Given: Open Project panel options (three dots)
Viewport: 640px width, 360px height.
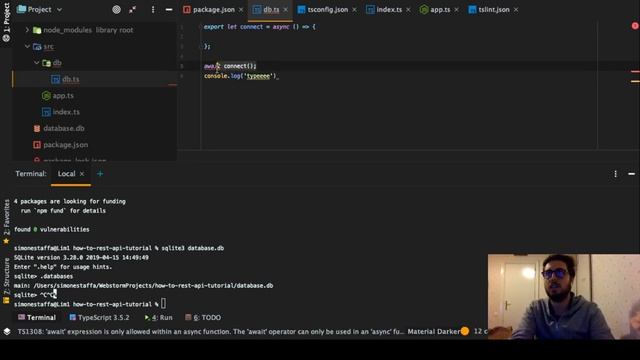Looking at the screenshot, I should tap(153, 9).
